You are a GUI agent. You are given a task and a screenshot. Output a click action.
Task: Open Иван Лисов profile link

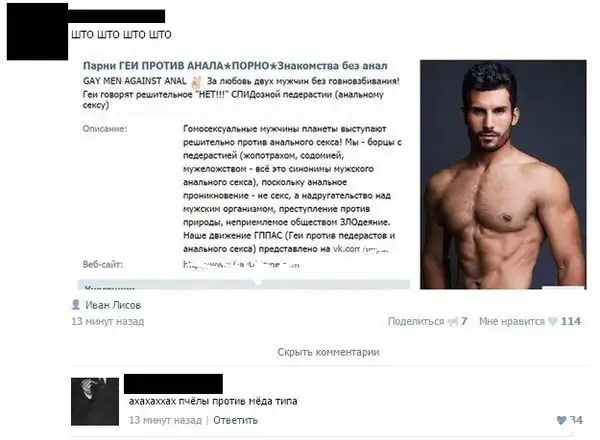tap(113, 305)
